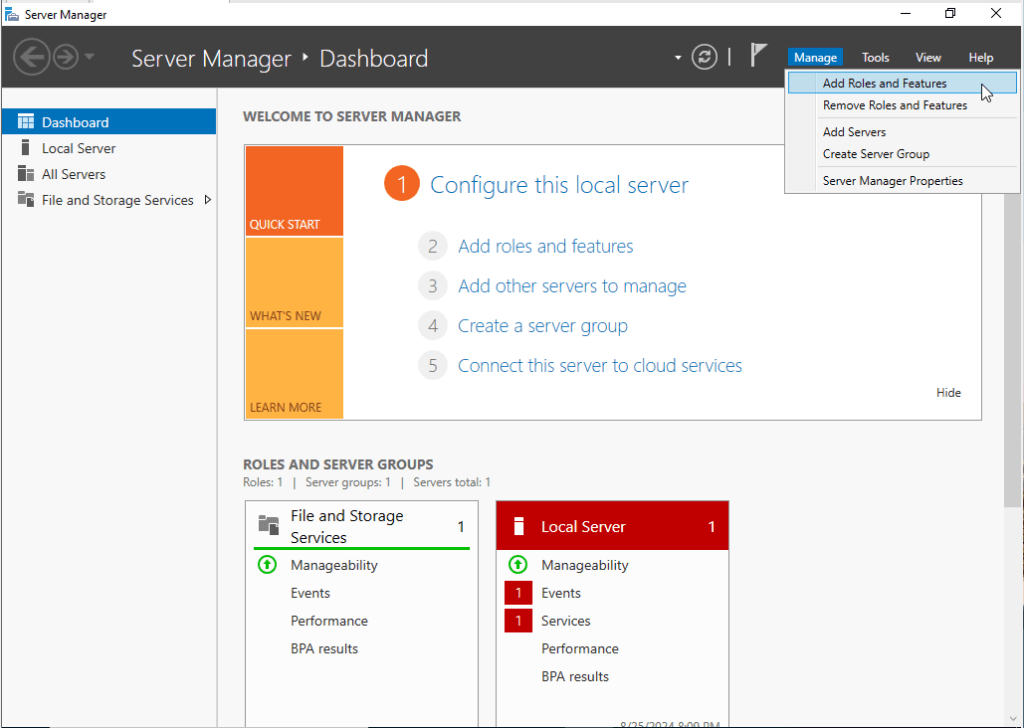This screenshot has height=728, width=1024.
Task: Open dropdown arrow left of refresh icon
Action: (x=678, y=57)
